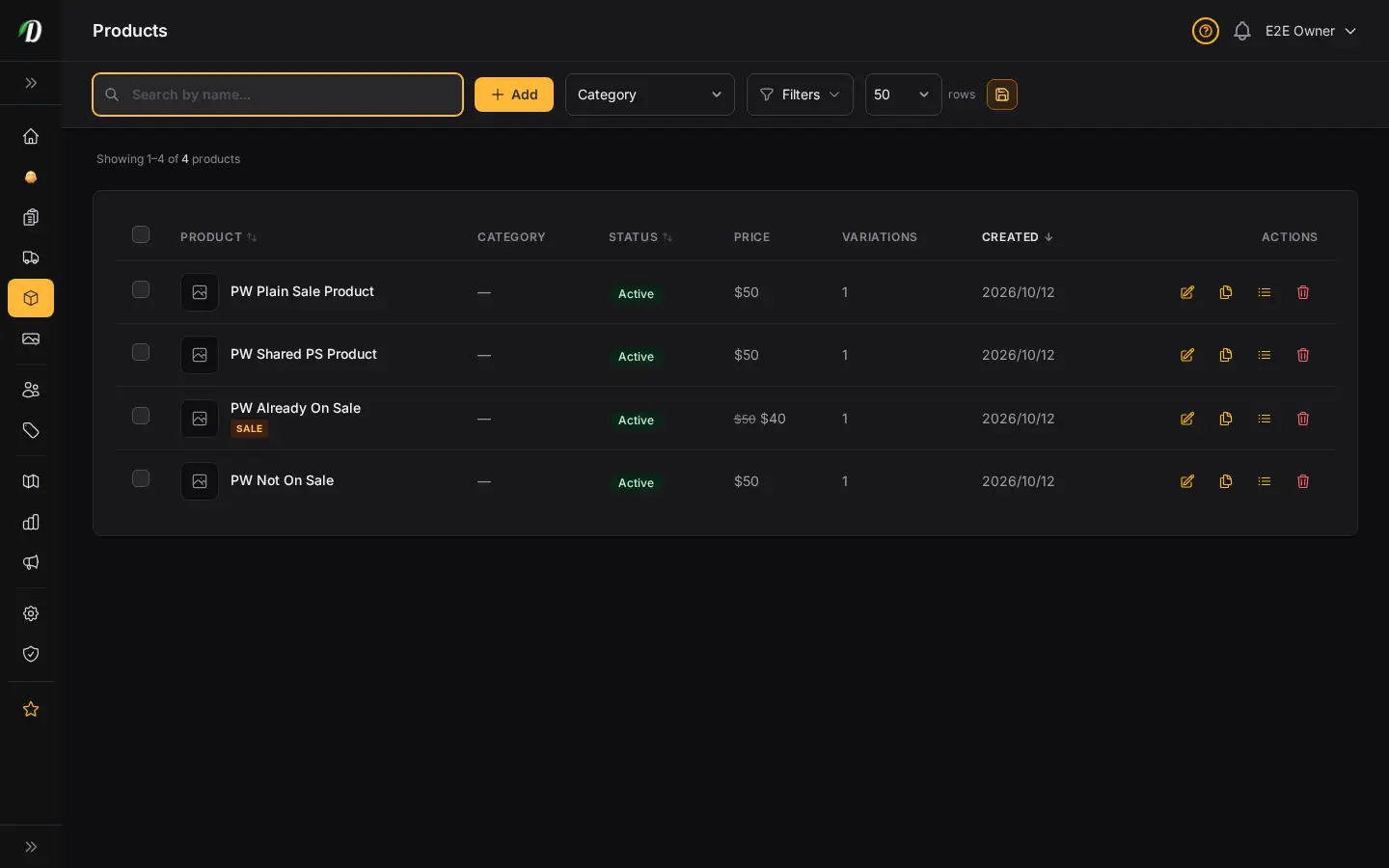Screen dimensions: 1389x868
Task: Toggle the select all products checkbox
Action: (x=141, y=234)
